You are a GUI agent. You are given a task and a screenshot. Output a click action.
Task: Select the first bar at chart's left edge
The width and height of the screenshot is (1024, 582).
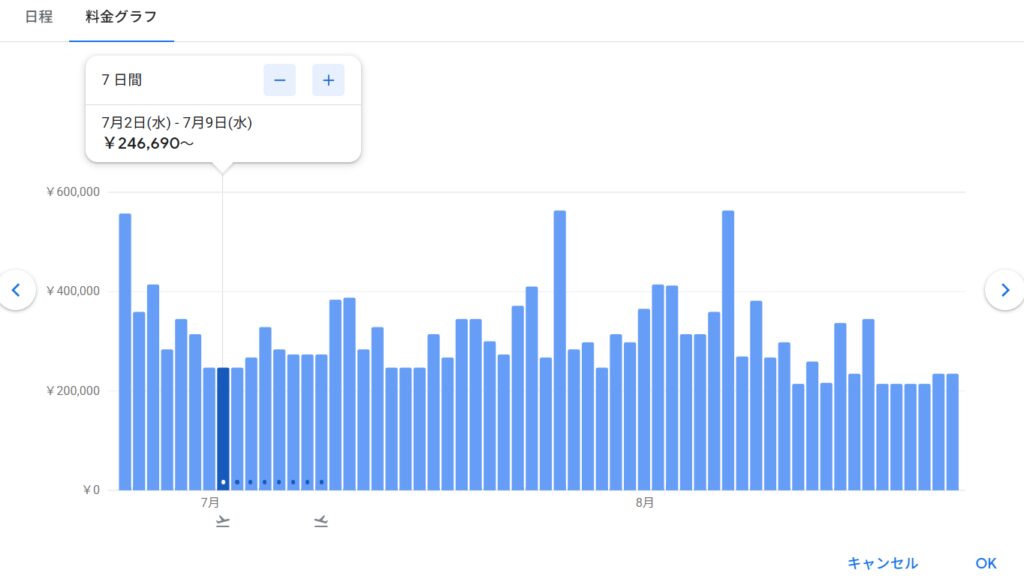point(125,352)
